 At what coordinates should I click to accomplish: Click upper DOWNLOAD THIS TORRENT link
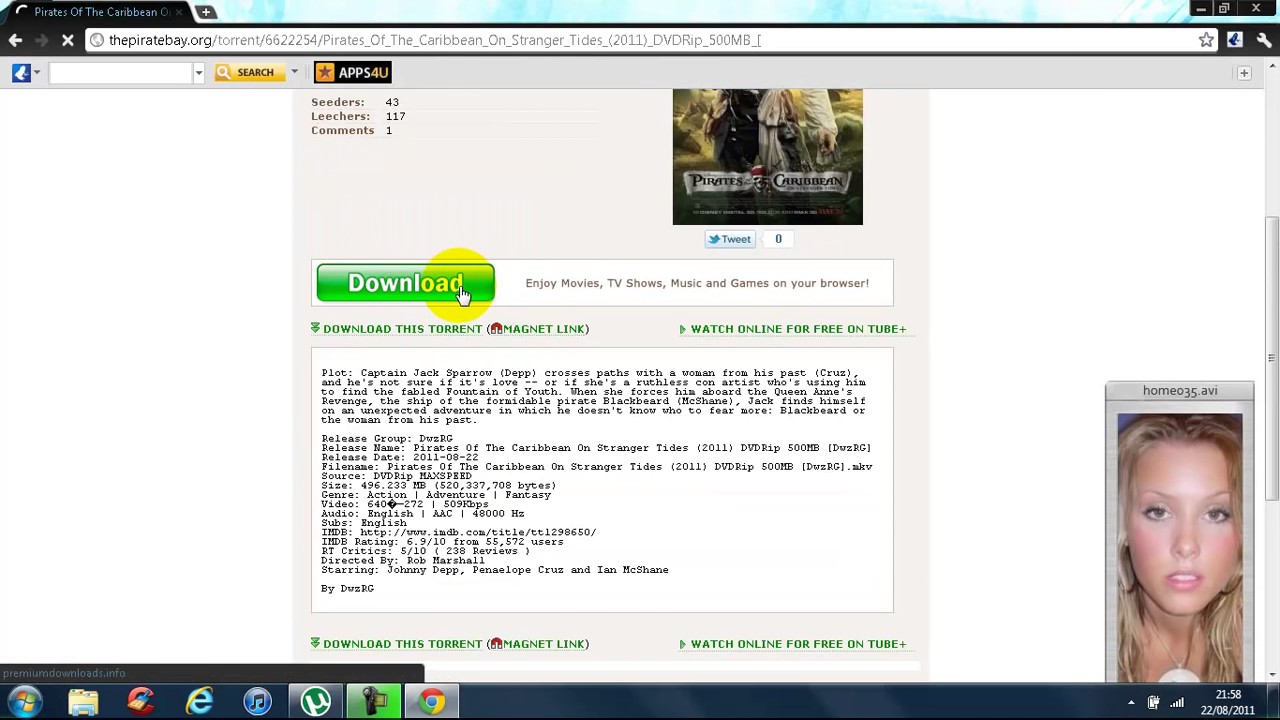(x=402, y=329)
